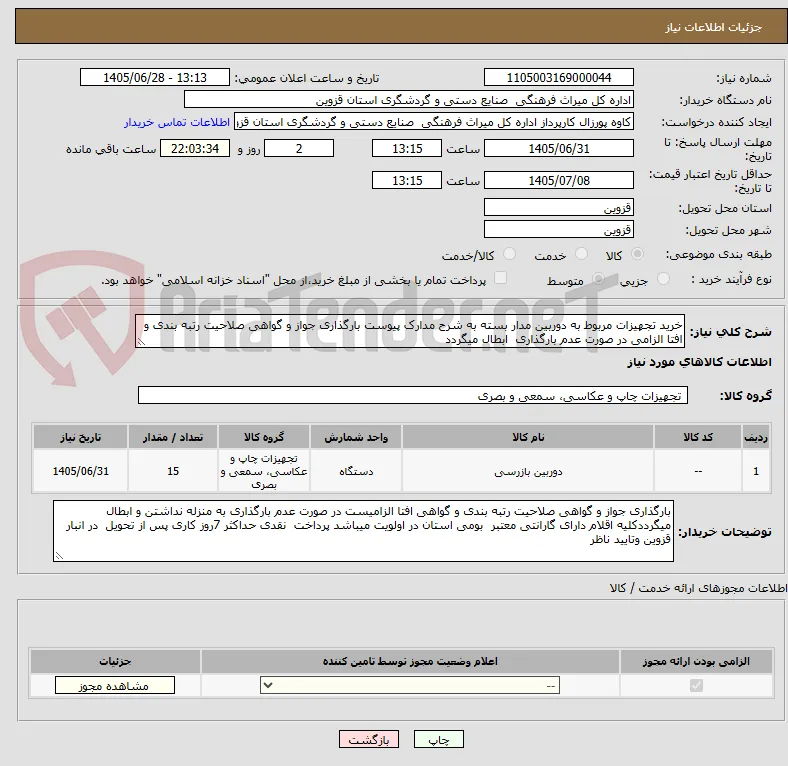The image size is (788, 766).
Task: Click نام کالا column header
Action: tap(528, 437)
